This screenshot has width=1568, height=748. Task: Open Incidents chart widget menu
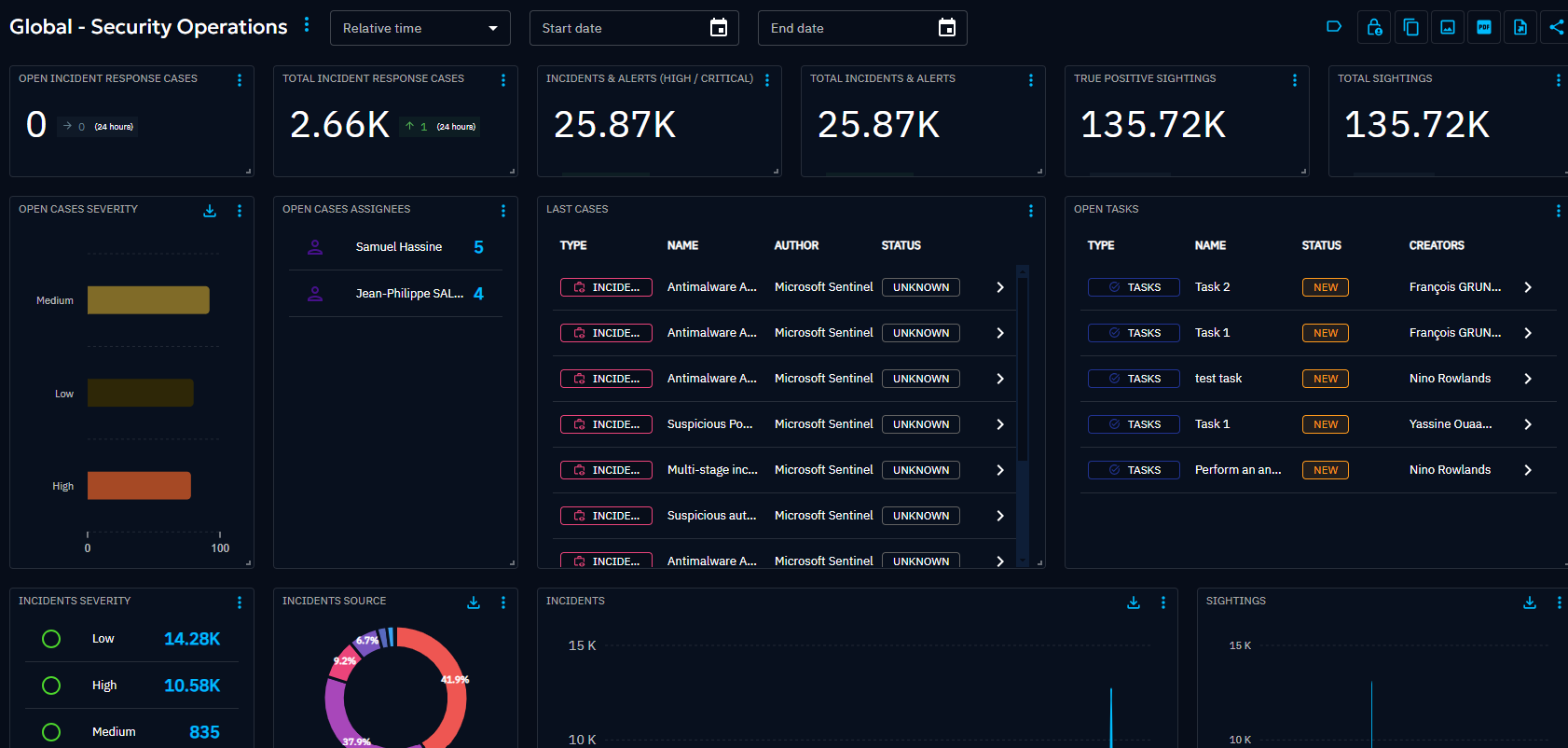point(1163,603)
